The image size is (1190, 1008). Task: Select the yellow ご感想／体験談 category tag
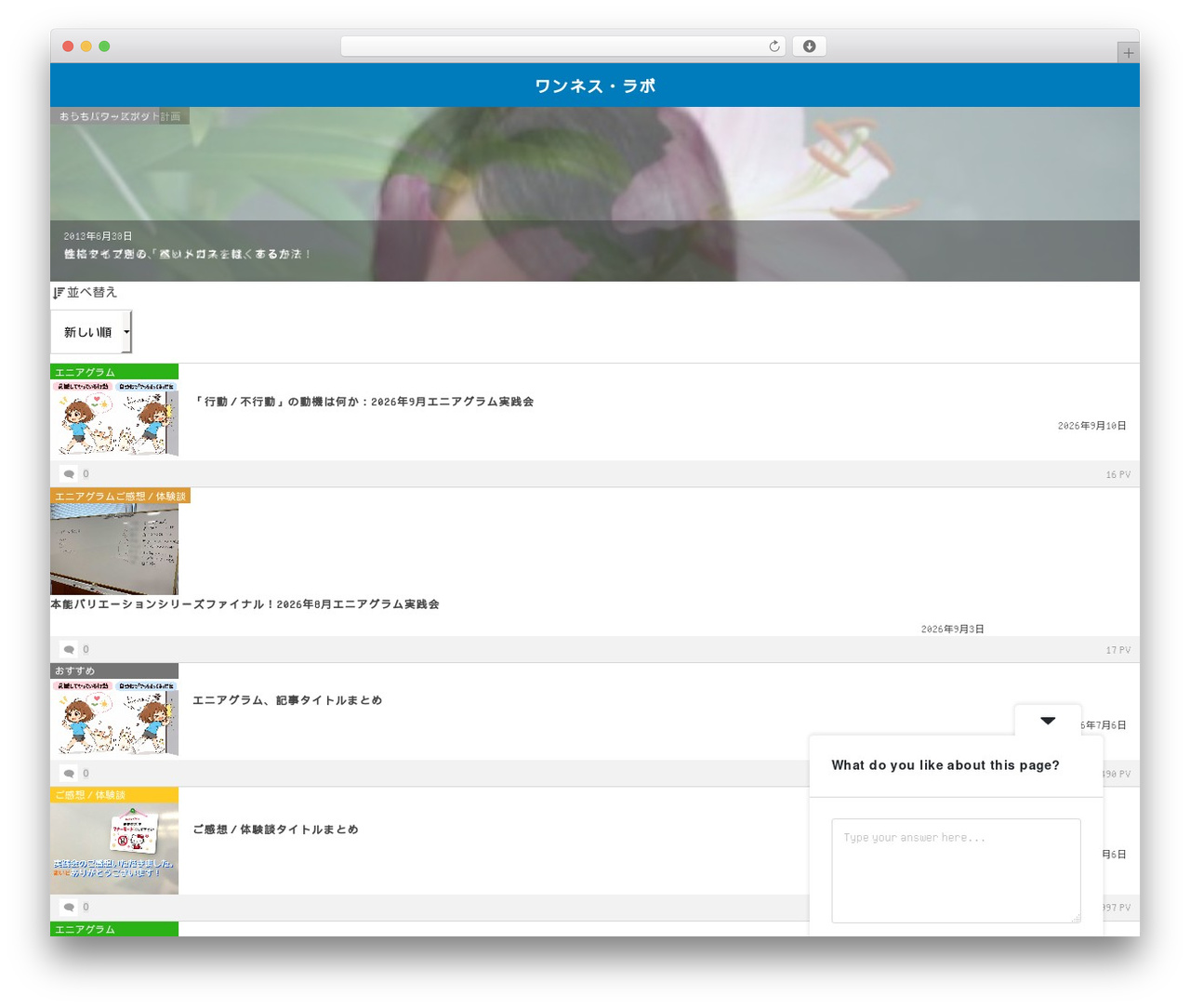[114, 795]
